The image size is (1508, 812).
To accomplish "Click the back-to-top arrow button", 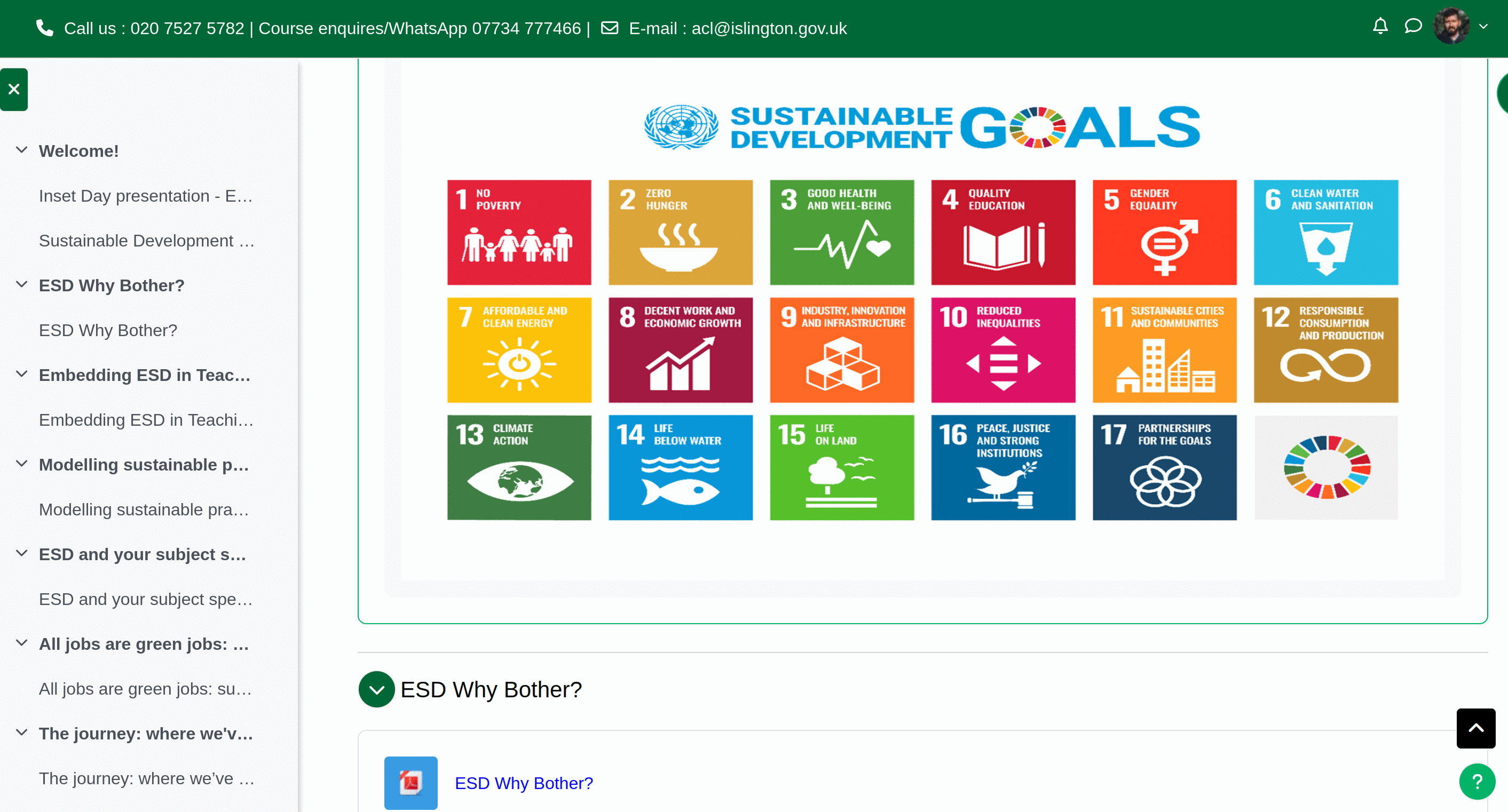I will (x=1475, y=728).
